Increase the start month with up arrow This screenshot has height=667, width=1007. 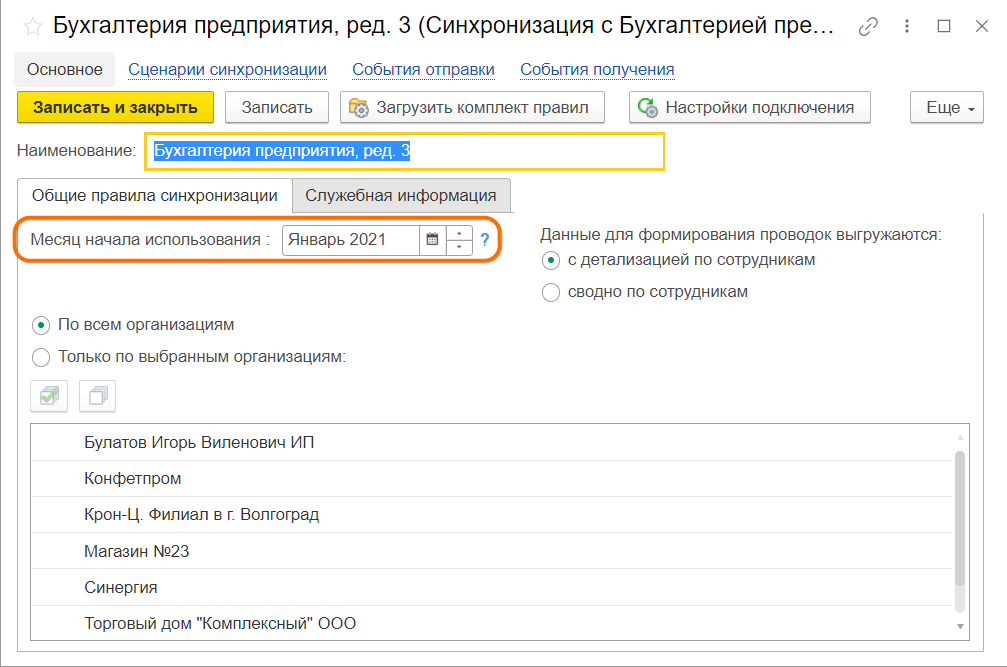pyautogui.click(x=459, y=233)
